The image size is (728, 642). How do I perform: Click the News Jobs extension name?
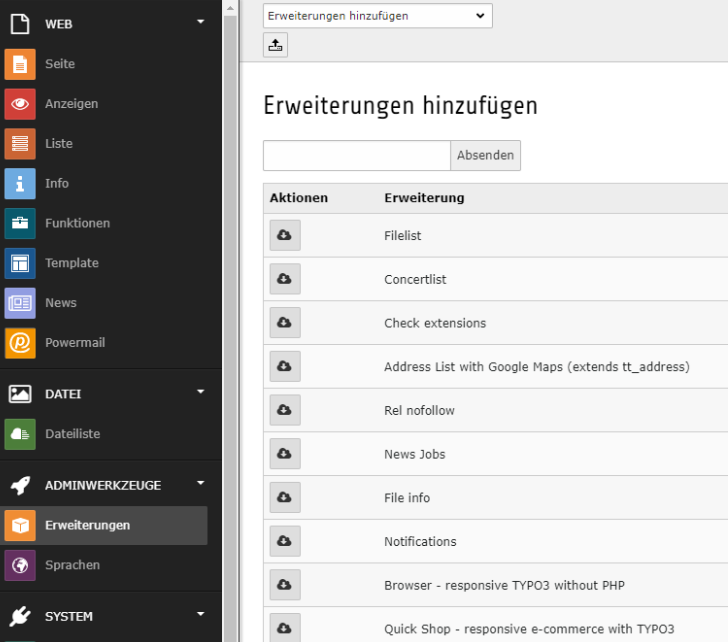415,454
